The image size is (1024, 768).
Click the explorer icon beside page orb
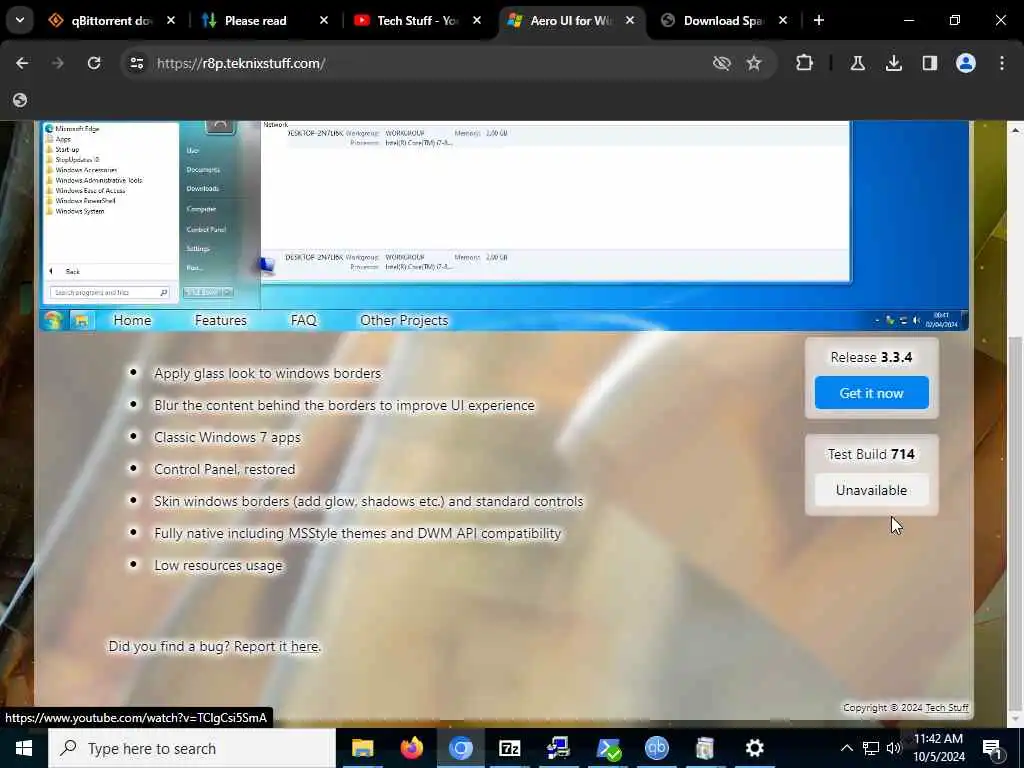pos(82,321)
